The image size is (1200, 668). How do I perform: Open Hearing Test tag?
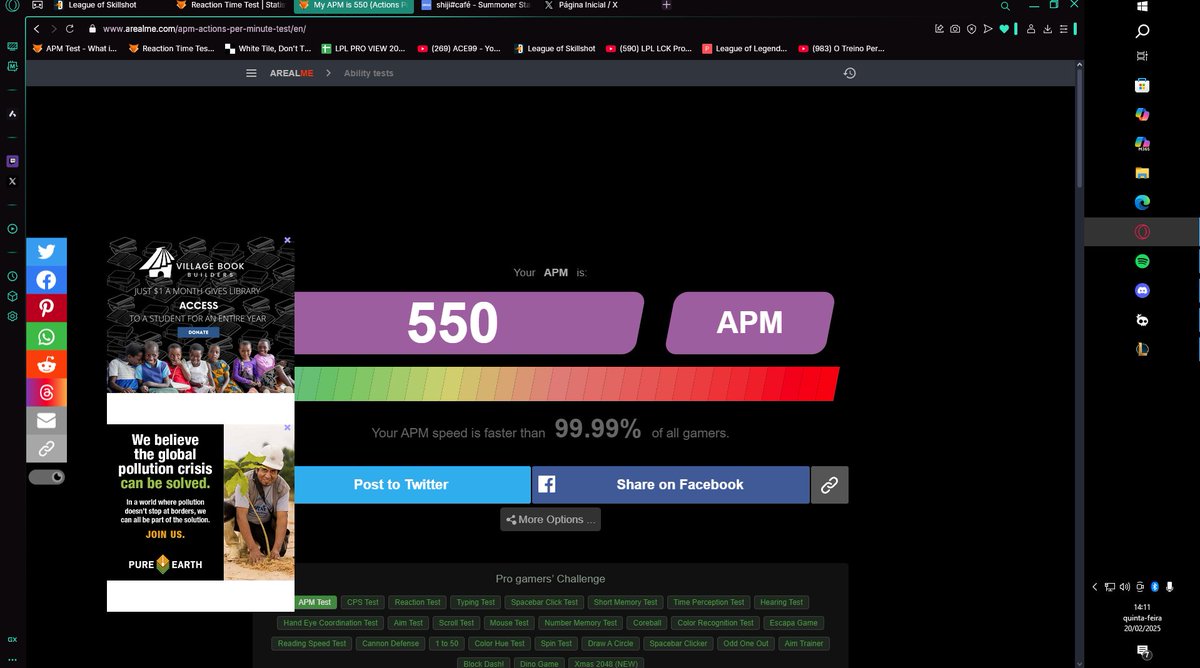coord(781,602)
